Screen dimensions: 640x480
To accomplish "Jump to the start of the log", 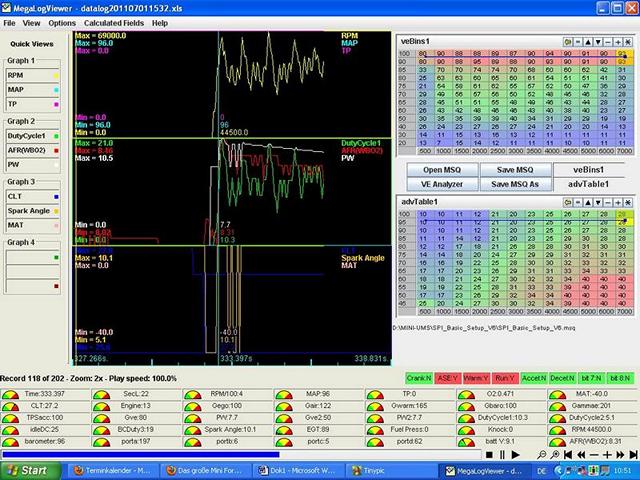I will [568, 455].
